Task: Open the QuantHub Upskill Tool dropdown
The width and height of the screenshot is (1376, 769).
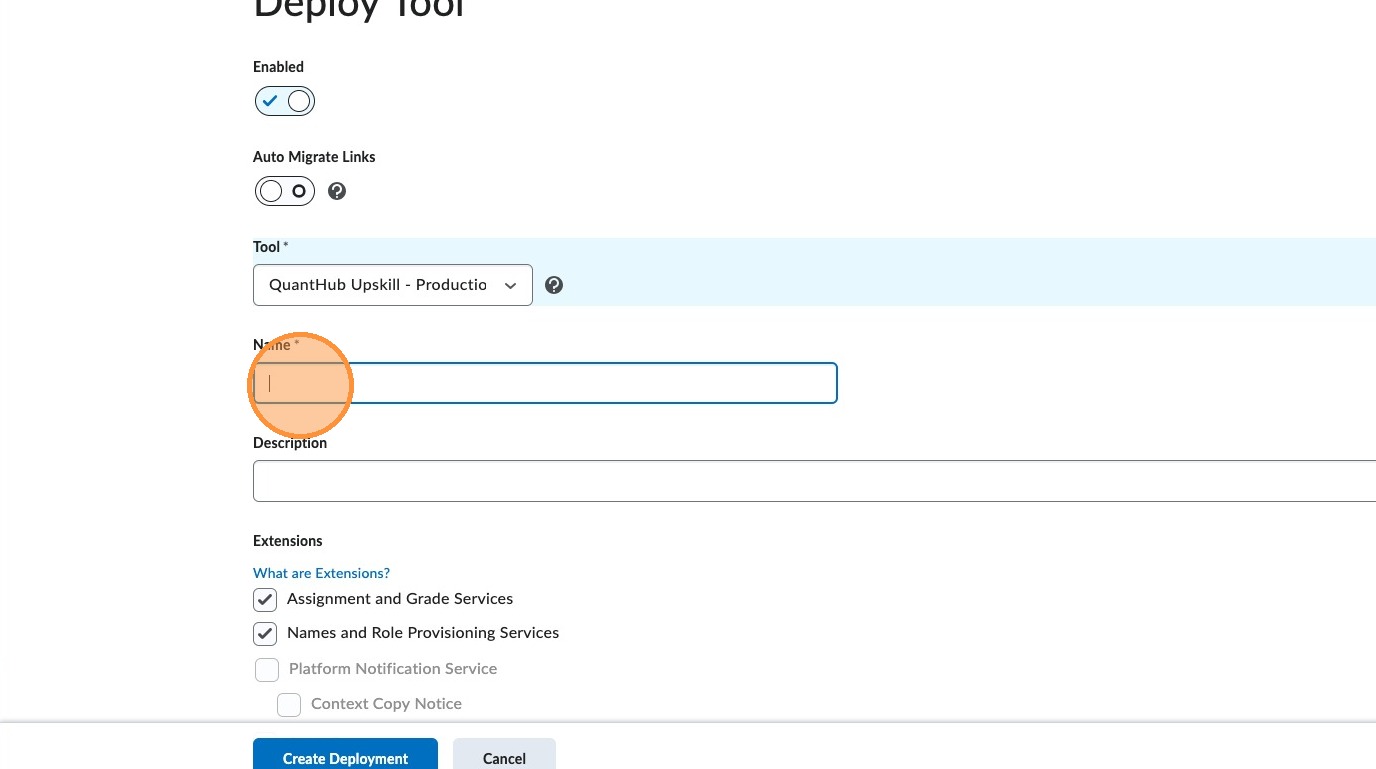Action: (x=392, y=285)
